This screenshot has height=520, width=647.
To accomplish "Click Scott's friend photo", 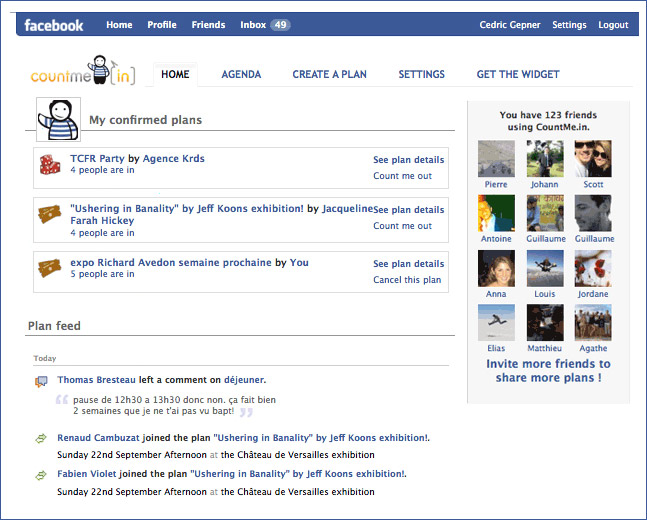I will (x=593, y=159).
